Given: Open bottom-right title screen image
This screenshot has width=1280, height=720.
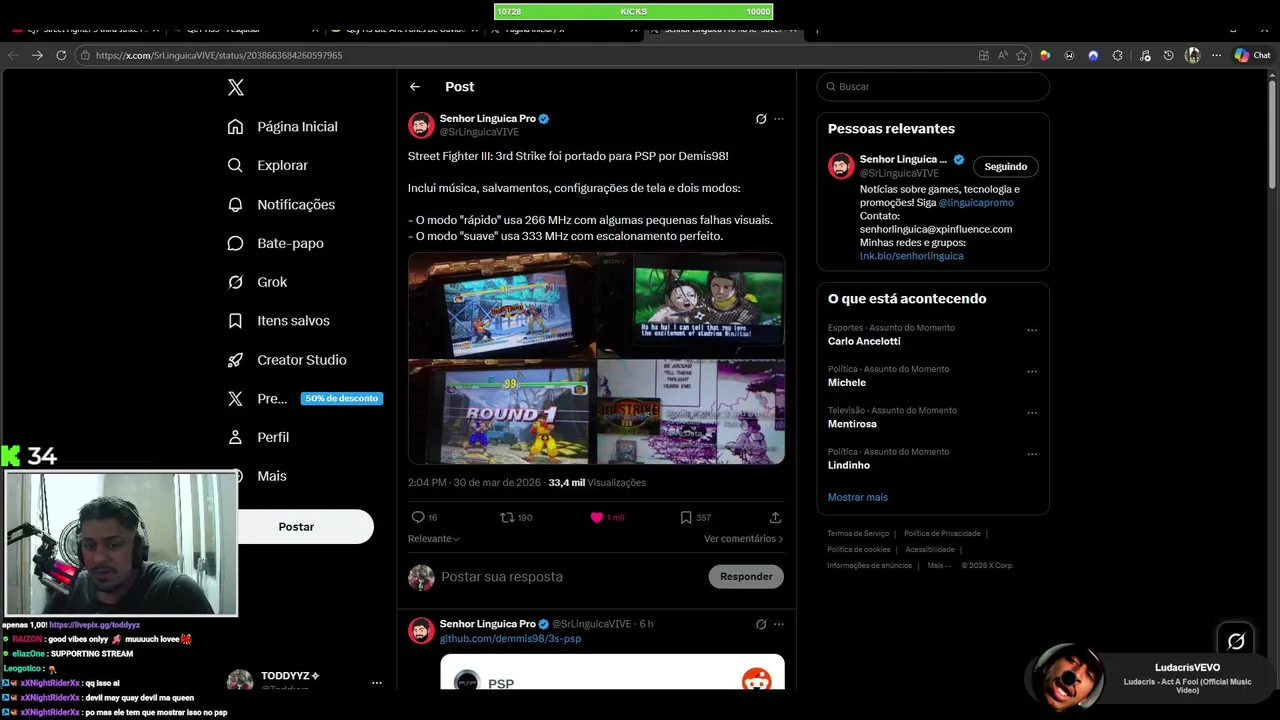Looking at the screenshot, I should (x=691, y=412).
